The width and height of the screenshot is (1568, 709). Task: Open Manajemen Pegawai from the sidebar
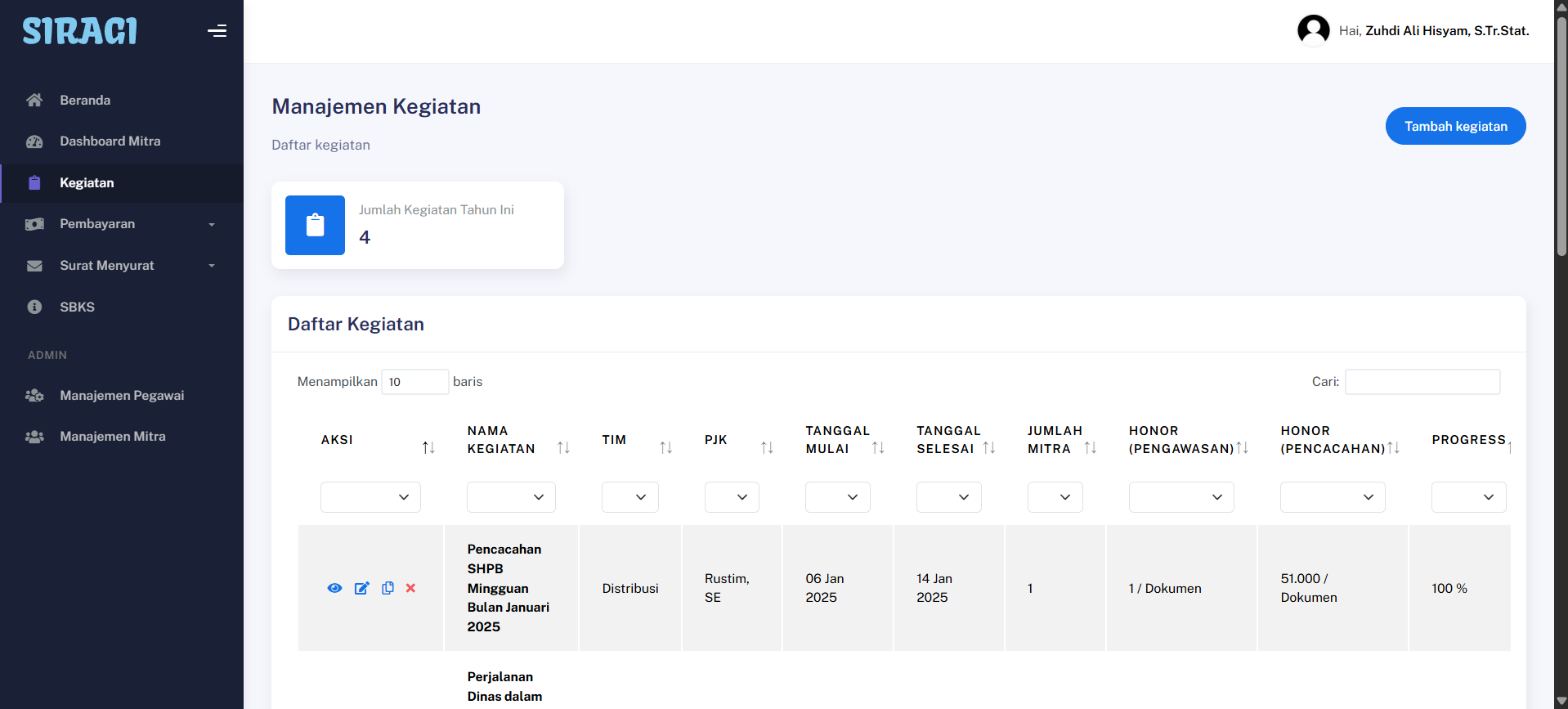[122, 396]
